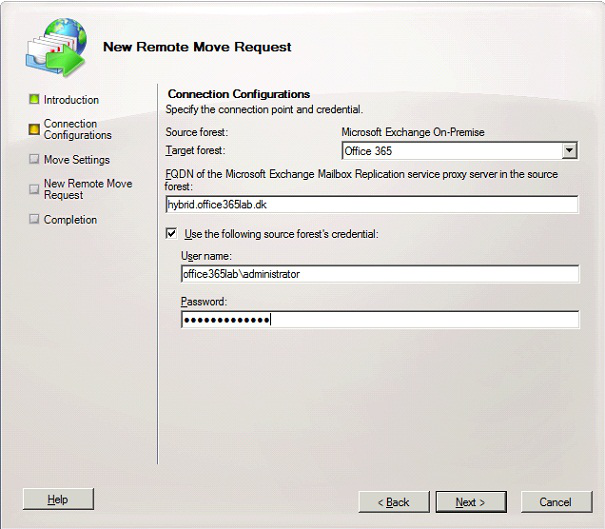Click the 'Connection Configurations' page heading

pyautogui.click(x=239, y=94)
